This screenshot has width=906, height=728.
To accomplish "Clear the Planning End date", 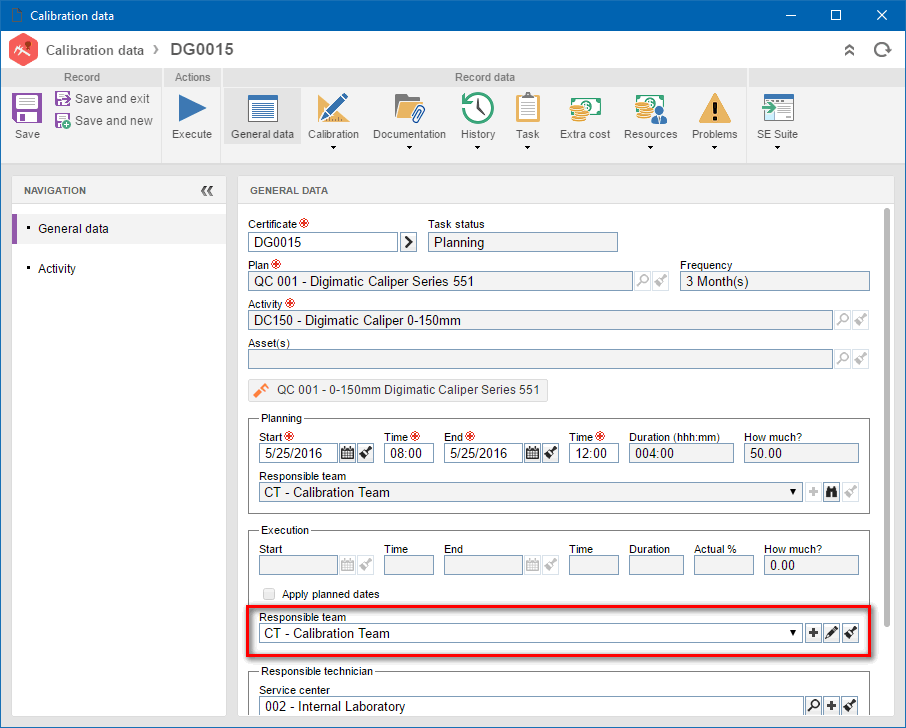I will (551, 453).
